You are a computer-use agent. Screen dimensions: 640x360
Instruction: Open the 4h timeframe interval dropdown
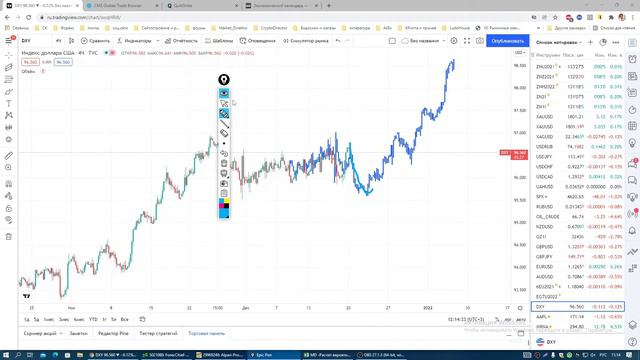click(58, 41)
